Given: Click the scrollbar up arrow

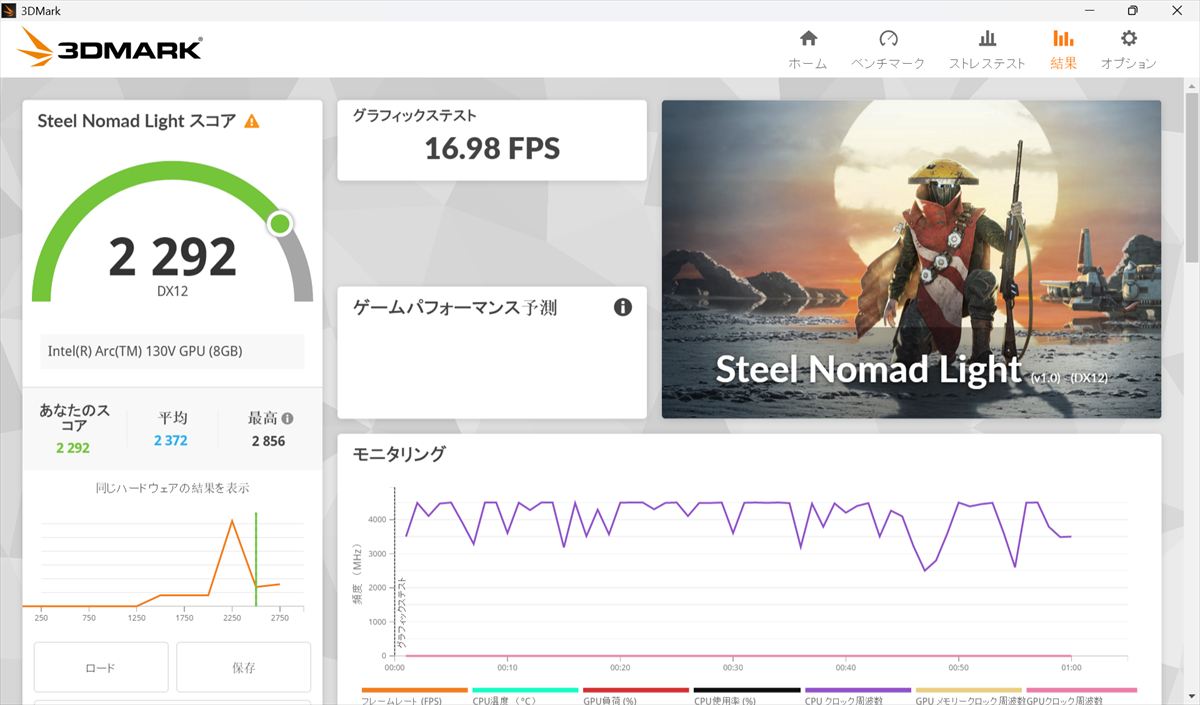Looking at the screenshot, I should click(1191, 86).
